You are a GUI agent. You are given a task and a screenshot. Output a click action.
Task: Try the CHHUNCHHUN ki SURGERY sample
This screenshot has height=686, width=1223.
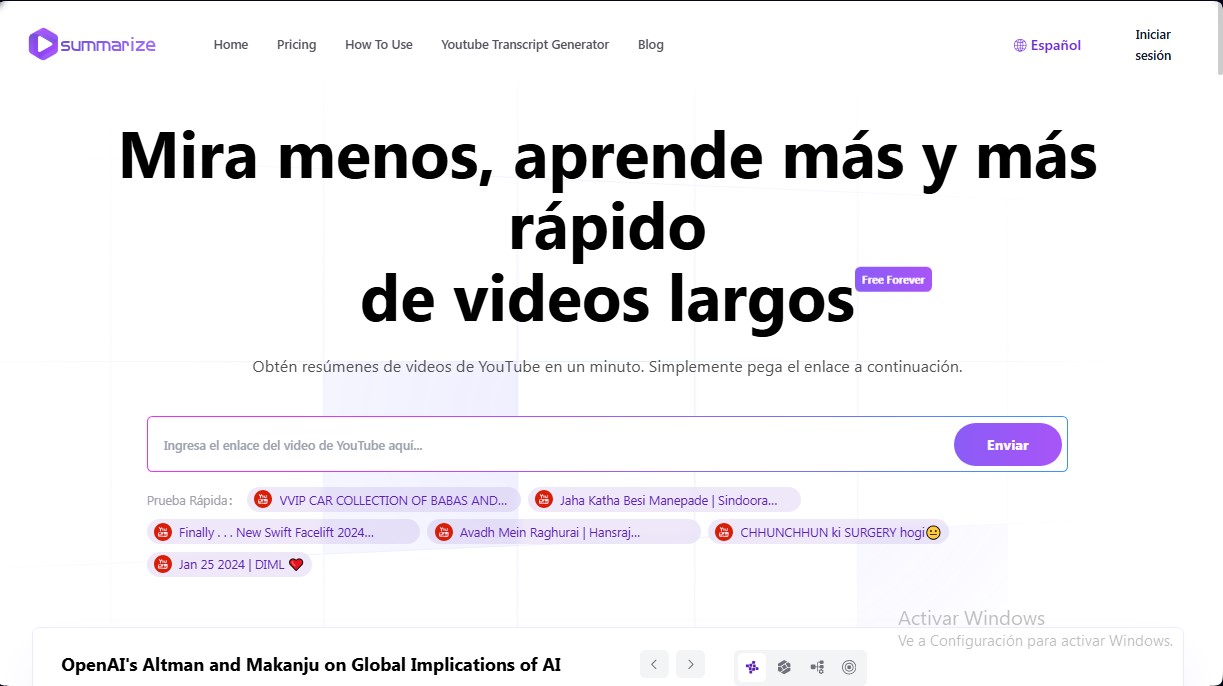click(x=828, y=532)
